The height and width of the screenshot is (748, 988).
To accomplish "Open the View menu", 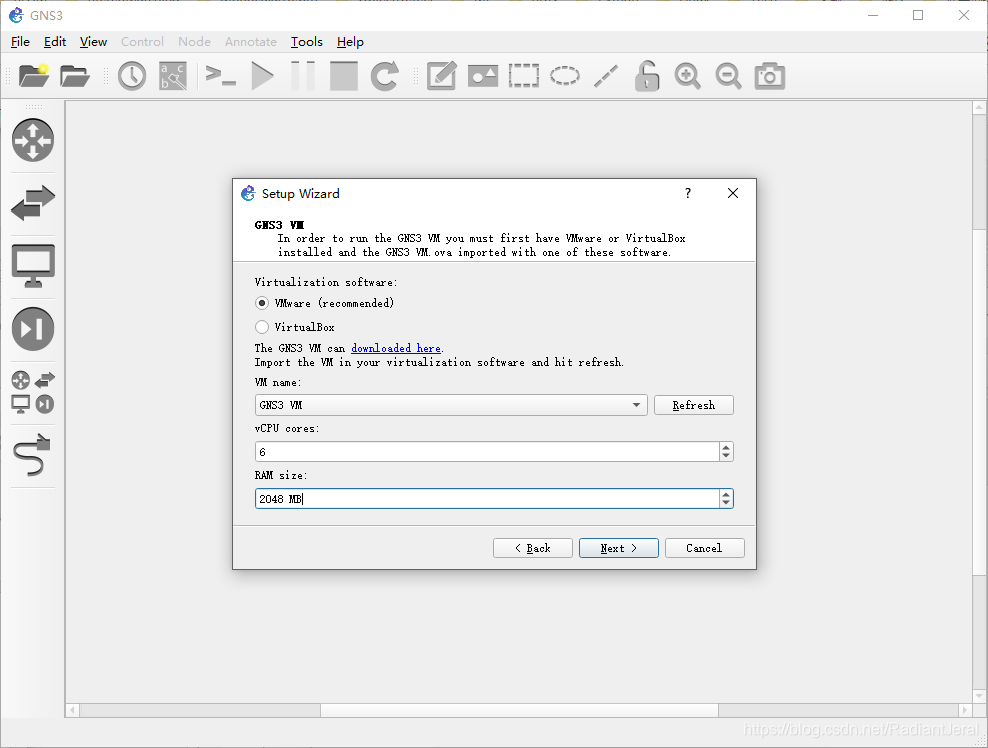I will (x=93, y=42).
